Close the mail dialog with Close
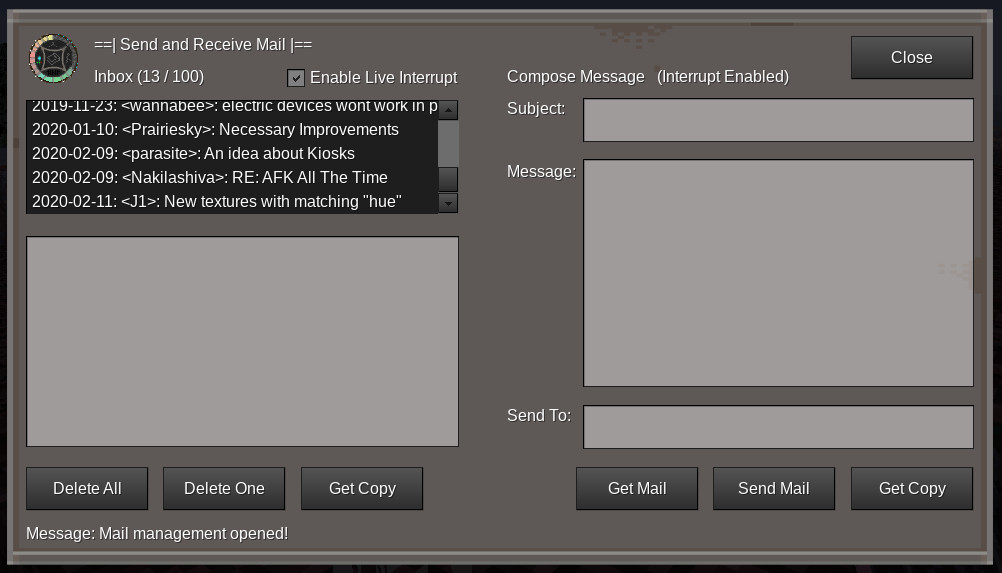 pyautogui.click(x=911, y=58)
